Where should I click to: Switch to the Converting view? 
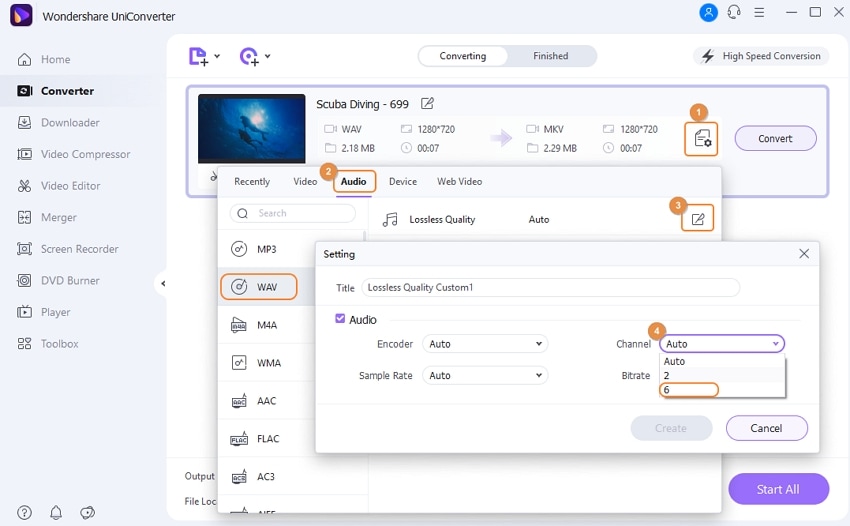[463, 56]
